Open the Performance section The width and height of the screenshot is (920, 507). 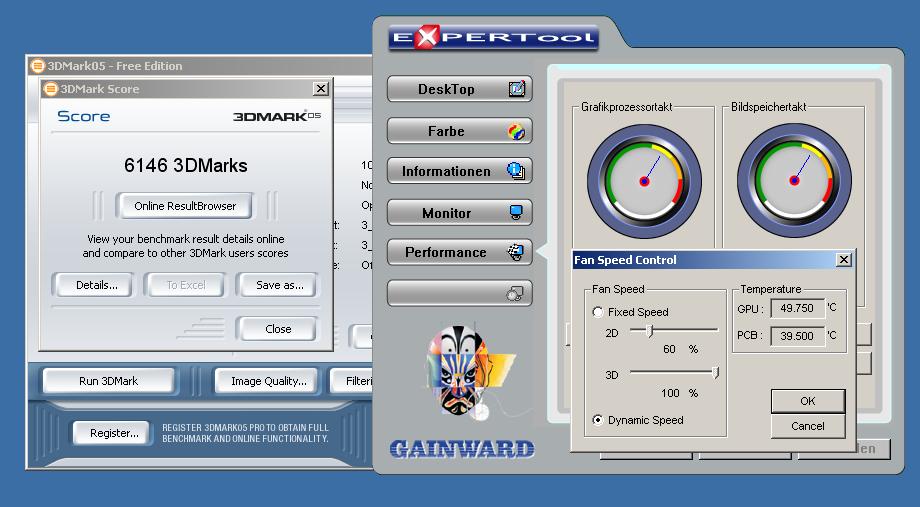[459, 252]
